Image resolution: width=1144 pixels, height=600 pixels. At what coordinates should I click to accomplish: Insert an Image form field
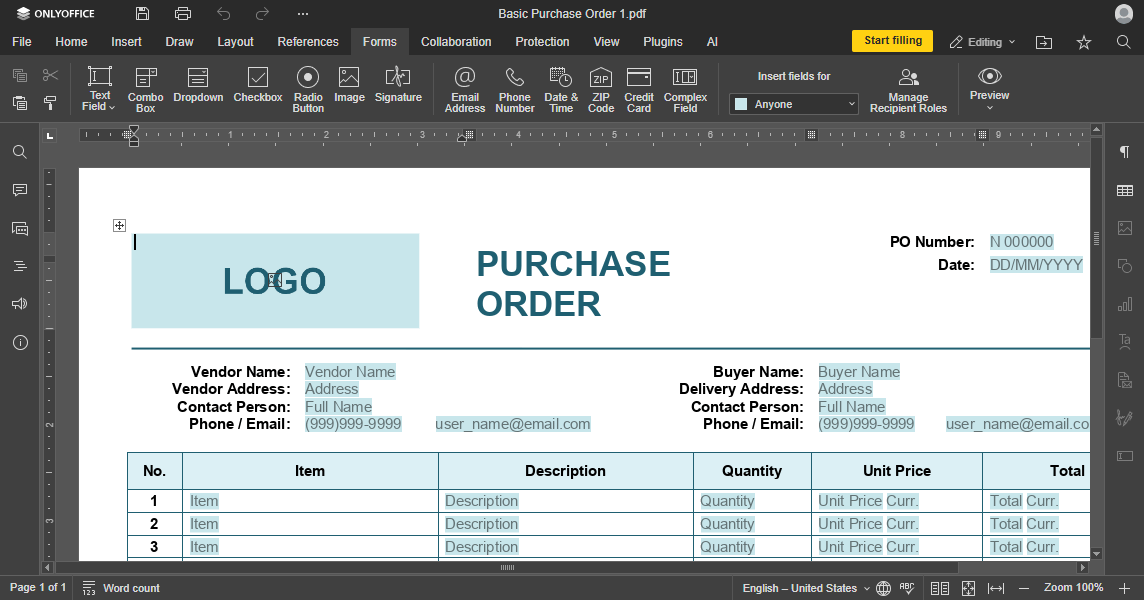tap(349, 85)
